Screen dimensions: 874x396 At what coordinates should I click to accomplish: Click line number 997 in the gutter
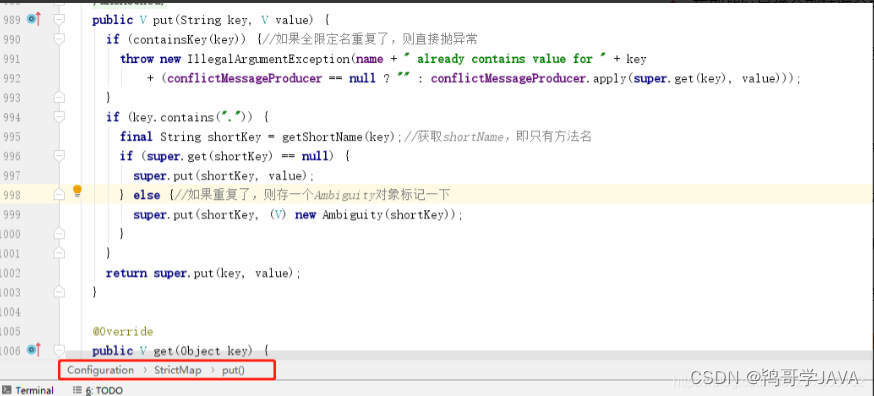click(x=11, y=176)
